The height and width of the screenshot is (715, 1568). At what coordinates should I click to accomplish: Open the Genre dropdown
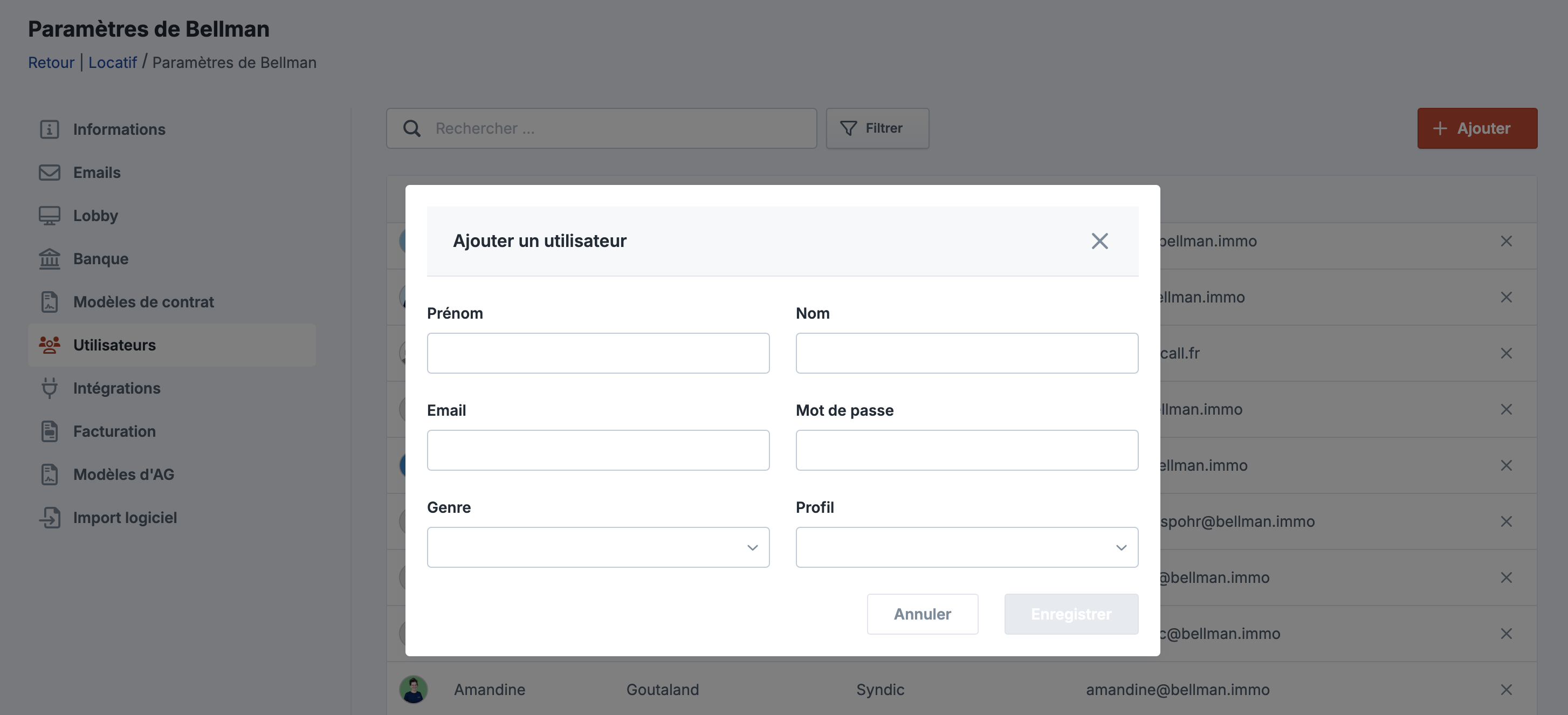(598, 547)
